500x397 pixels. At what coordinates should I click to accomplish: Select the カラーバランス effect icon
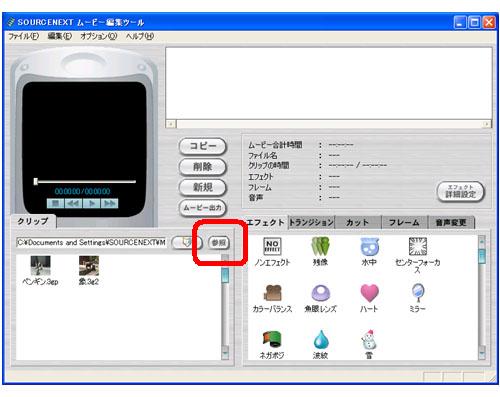(x=272, y=293)
